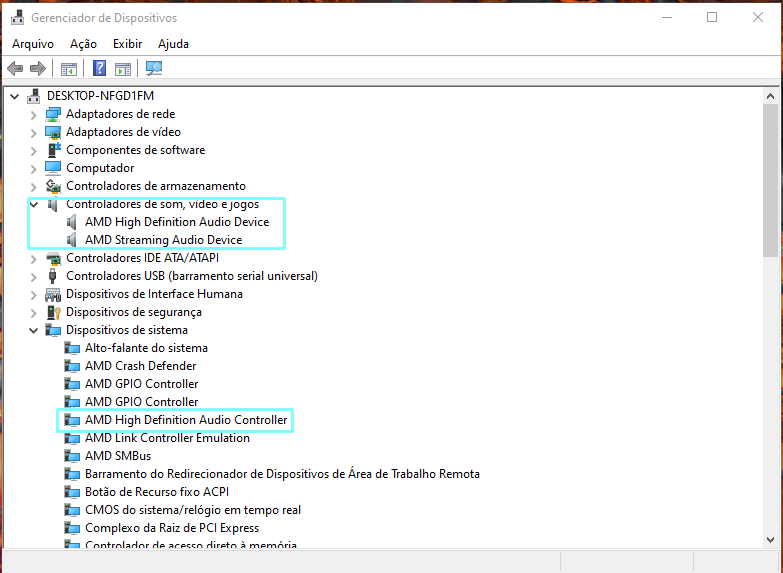Open the Arquivo menu
Screen dimensions: 783x573
point(33,44)
